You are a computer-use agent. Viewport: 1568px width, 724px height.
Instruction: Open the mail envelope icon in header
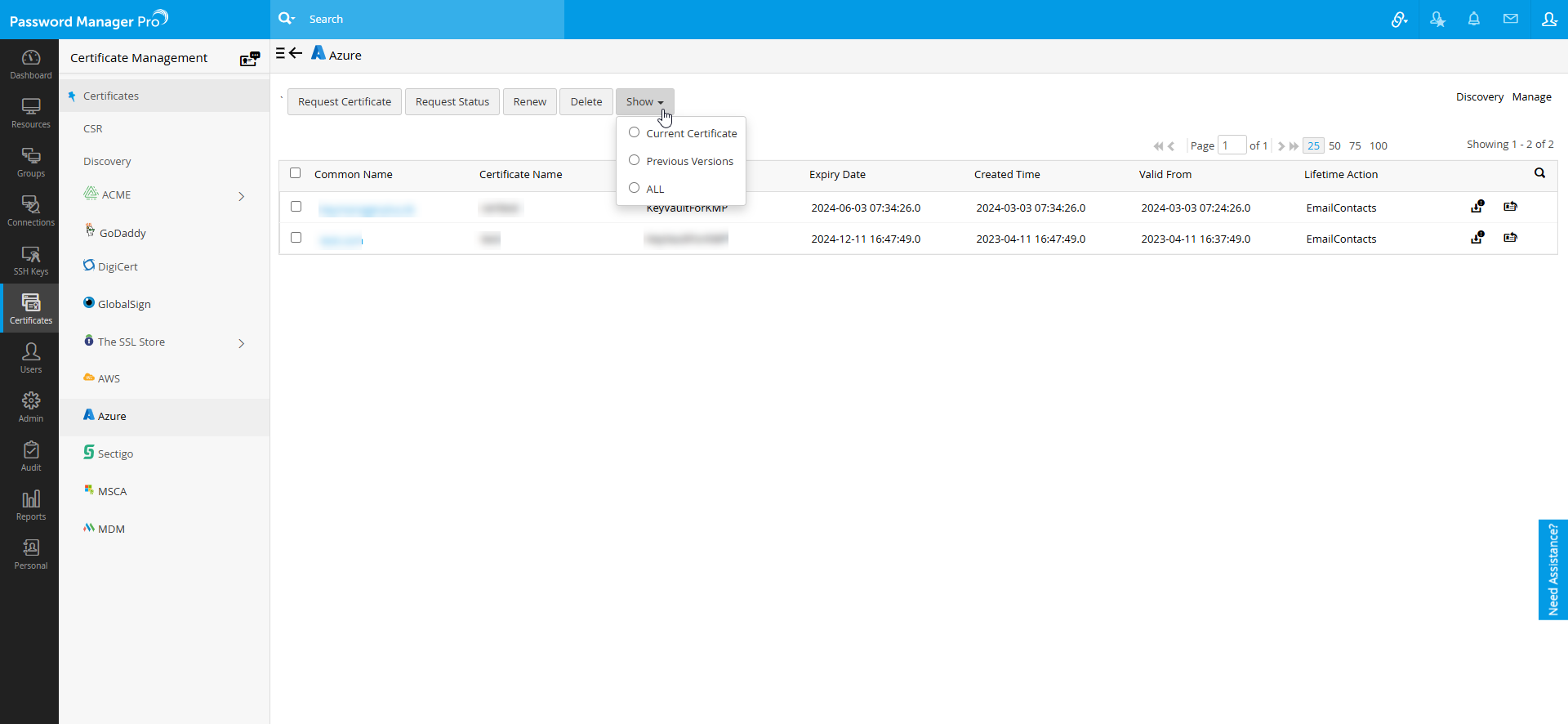click(1511, 19)
